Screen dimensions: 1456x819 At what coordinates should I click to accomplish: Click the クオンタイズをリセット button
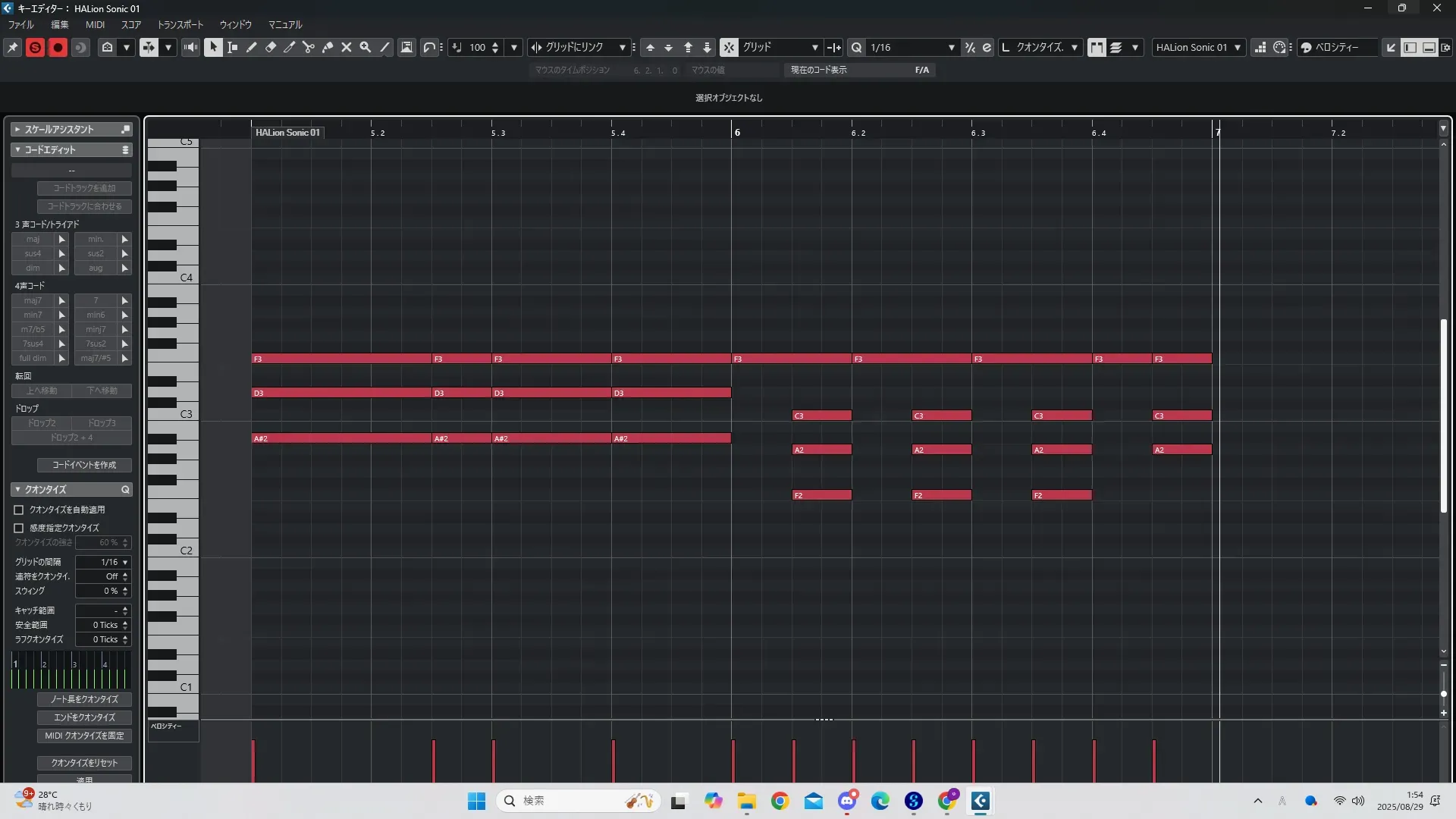coord(84,763)
